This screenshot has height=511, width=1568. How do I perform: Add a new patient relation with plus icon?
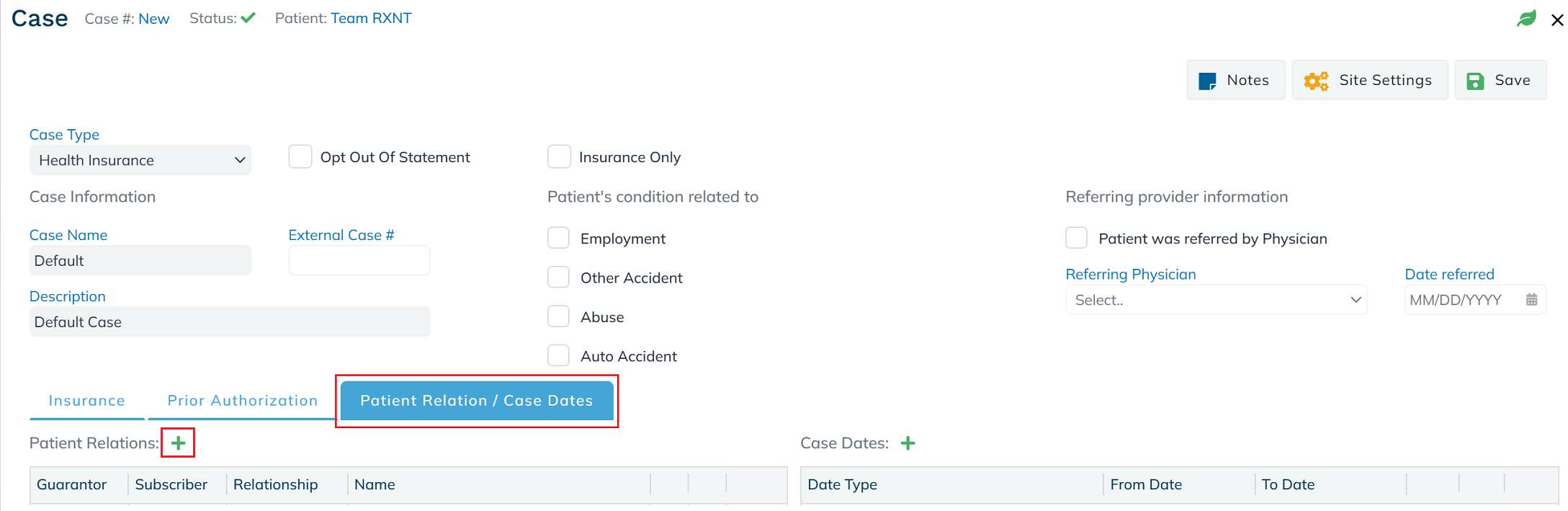179,443
